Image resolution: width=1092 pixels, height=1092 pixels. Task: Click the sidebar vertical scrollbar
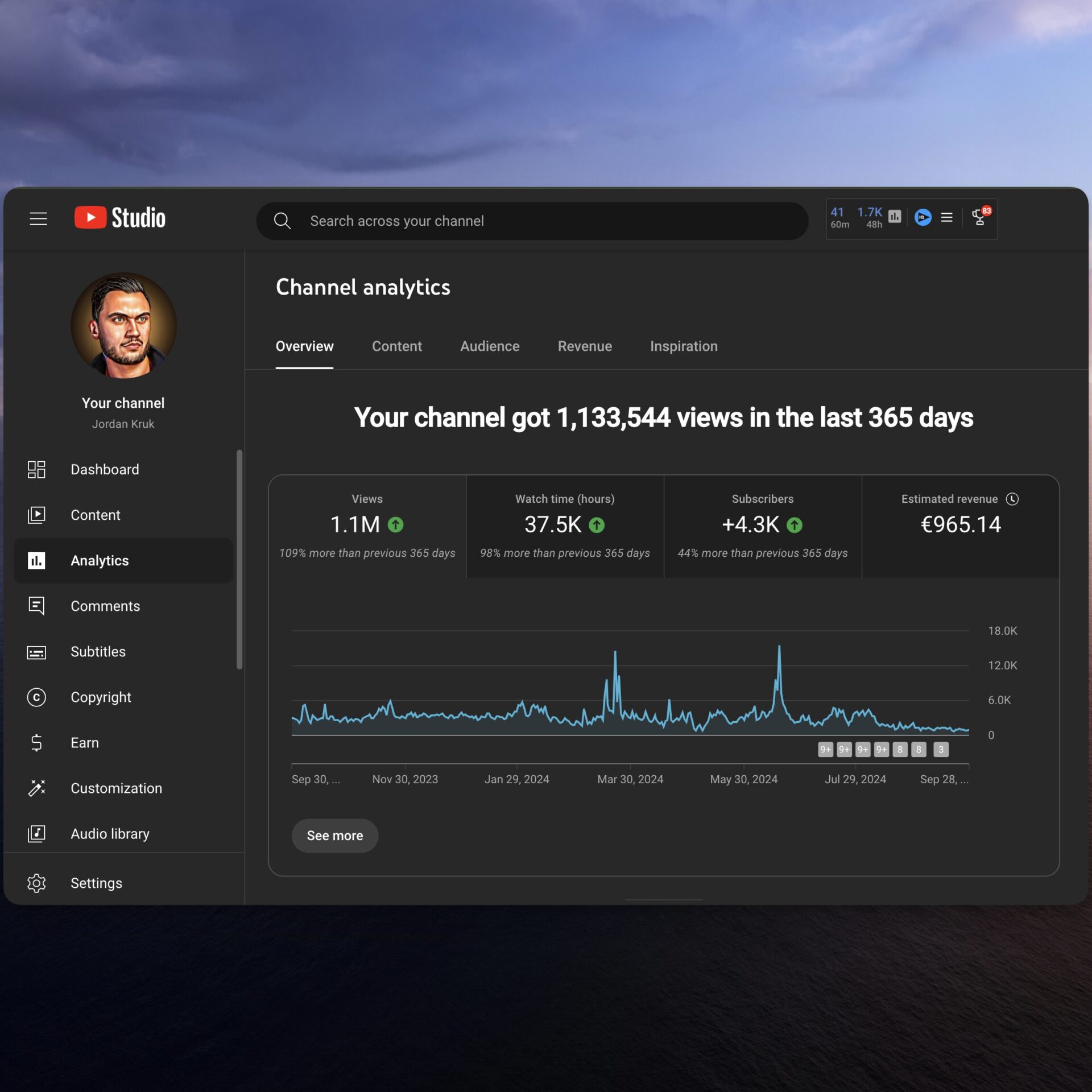[x=239, y=559]
